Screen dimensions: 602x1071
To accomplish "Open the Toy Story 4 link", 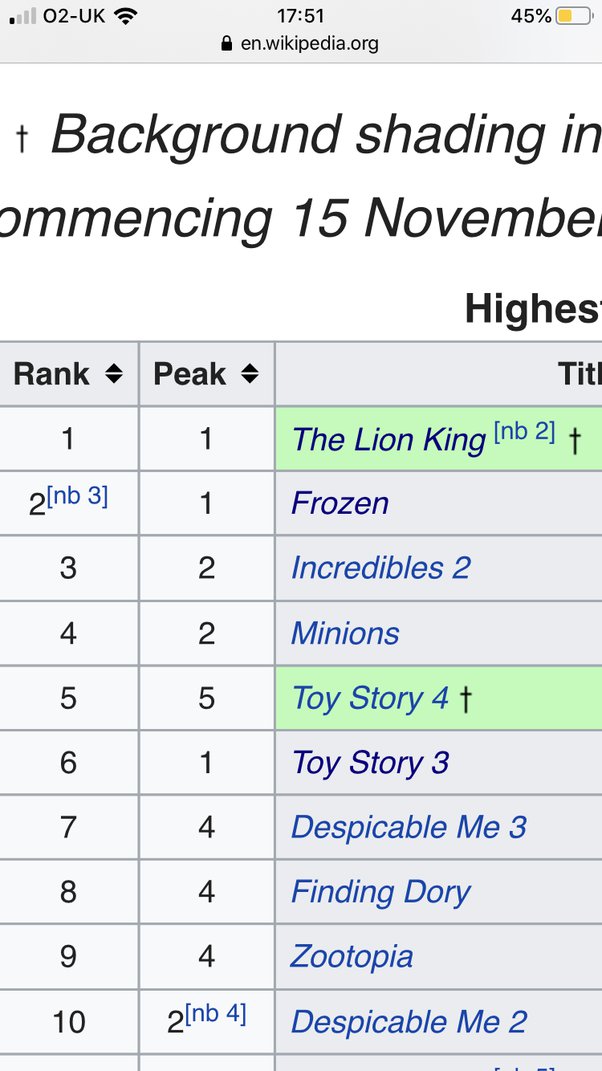I will pos(370,698).
